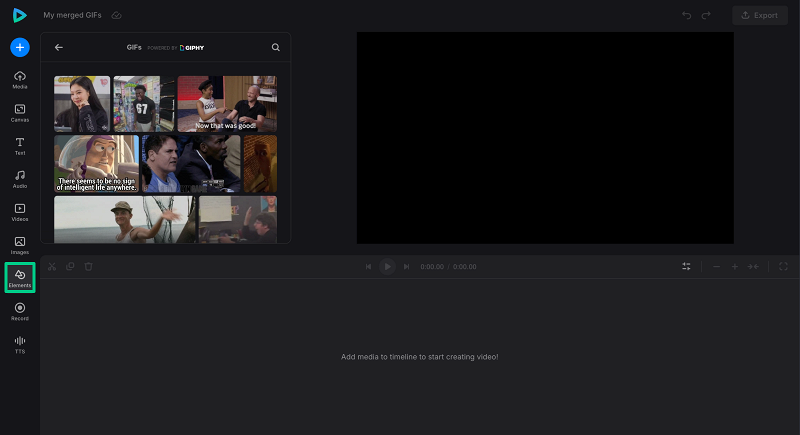The width and height of the screenshot is (800, 435).
Task: Open the Record sidebar tool
Action: [x=20, y=312]
